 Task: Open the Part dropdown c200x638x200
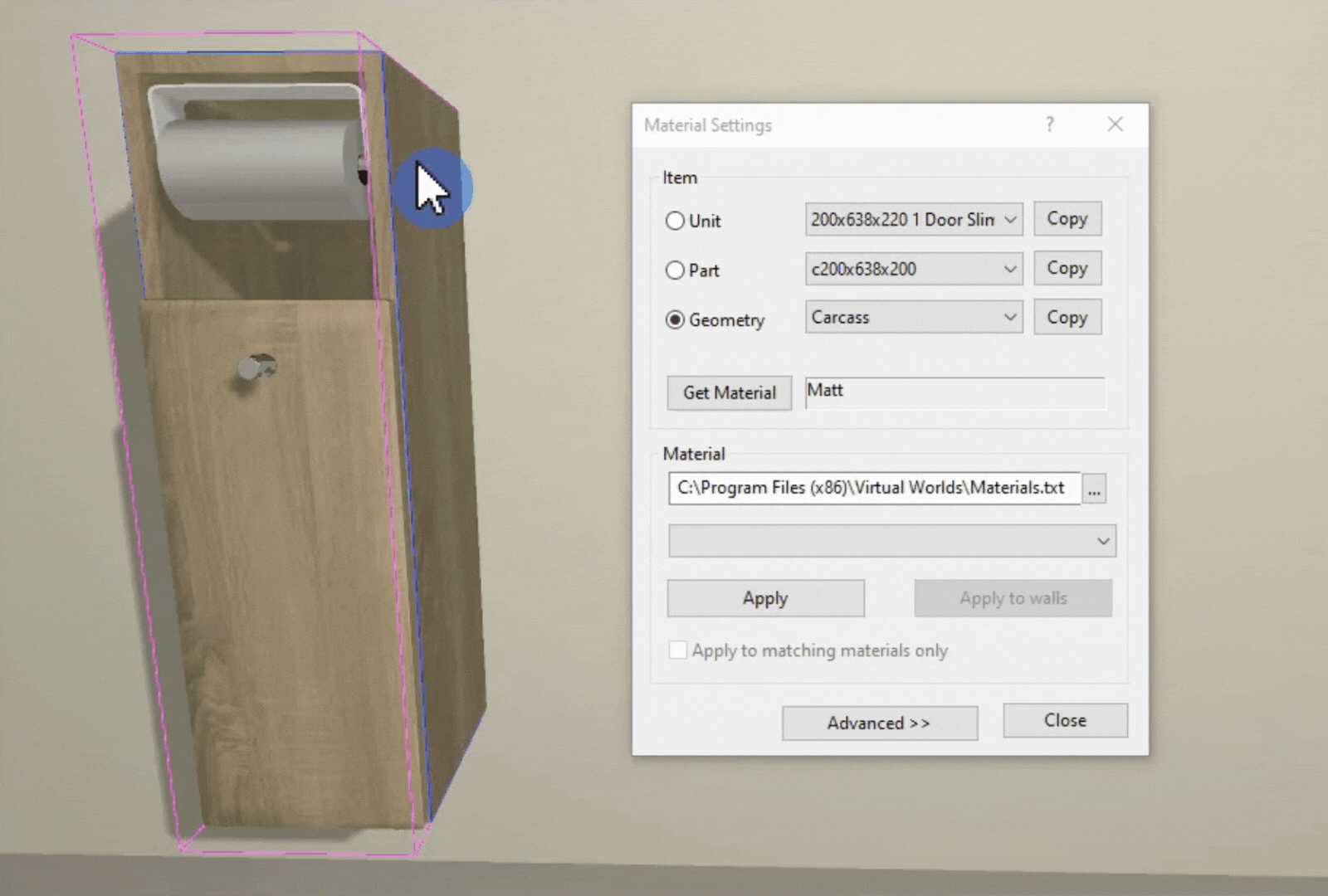pos(914,269)
